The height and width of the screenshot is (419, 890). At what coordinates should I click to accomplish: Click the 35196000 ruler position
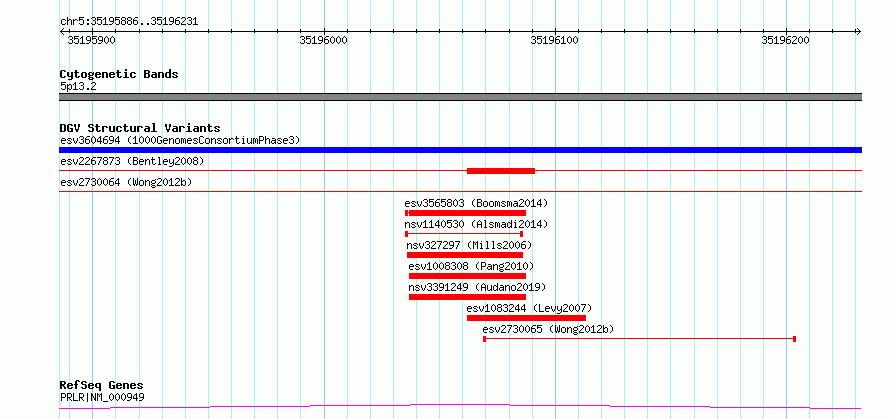[x=324, y=40]
